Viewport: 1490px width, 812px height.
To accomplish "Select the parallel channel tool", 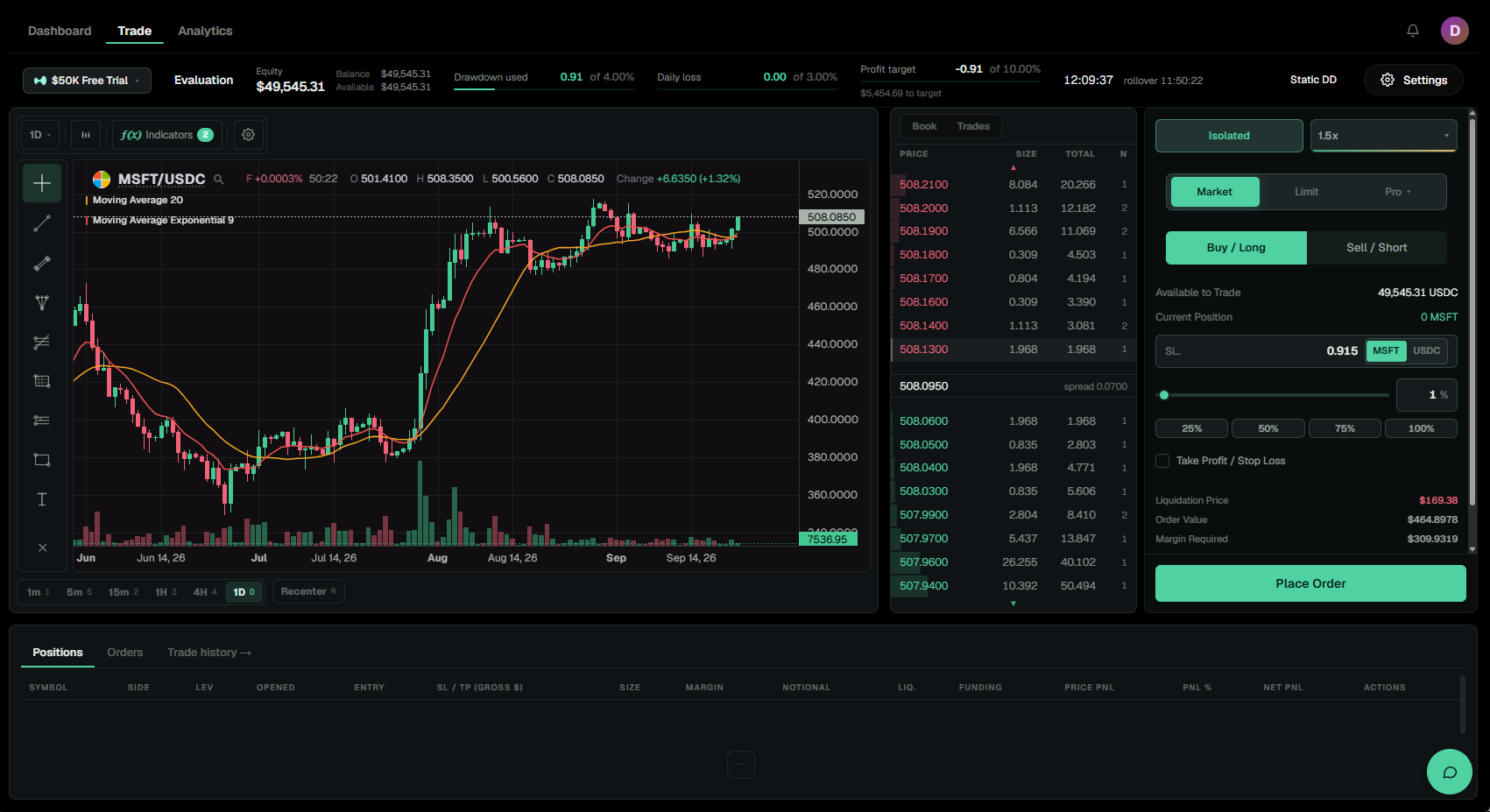I will [42, 342].
